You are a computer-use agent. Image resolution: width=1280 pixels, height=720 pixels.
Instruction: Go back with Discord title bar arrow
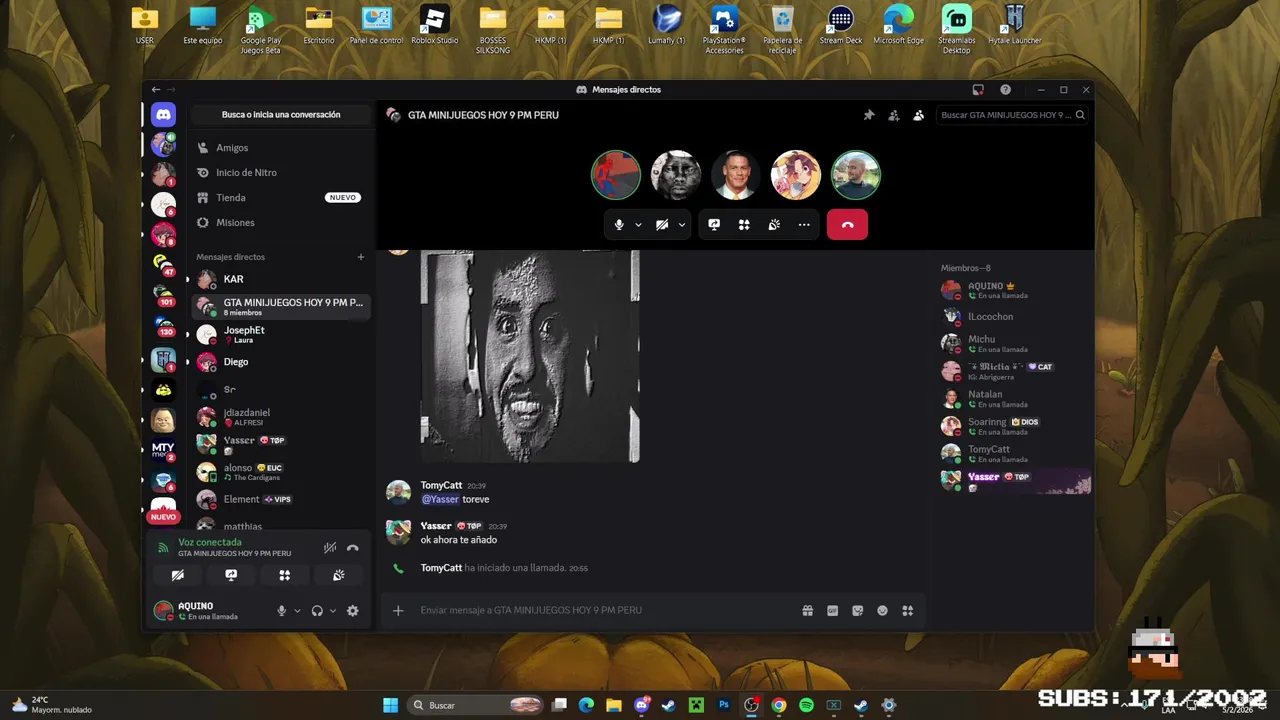point(156,90)
